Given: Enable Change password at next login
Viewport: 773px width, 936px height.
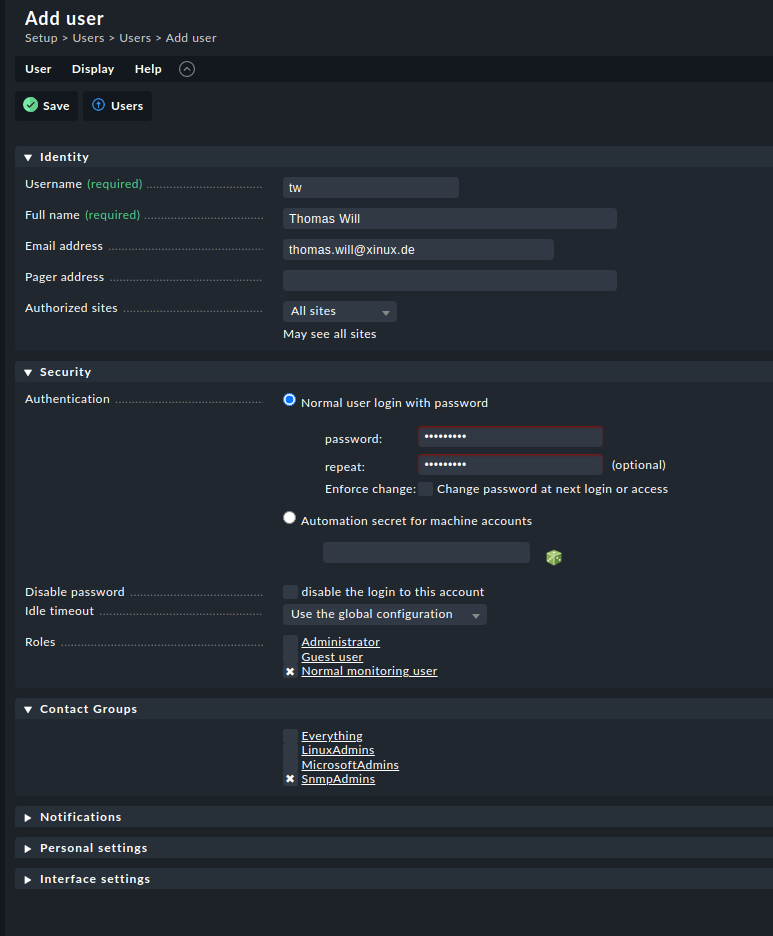Looking at the screenshot, I should tap(426, 489).
